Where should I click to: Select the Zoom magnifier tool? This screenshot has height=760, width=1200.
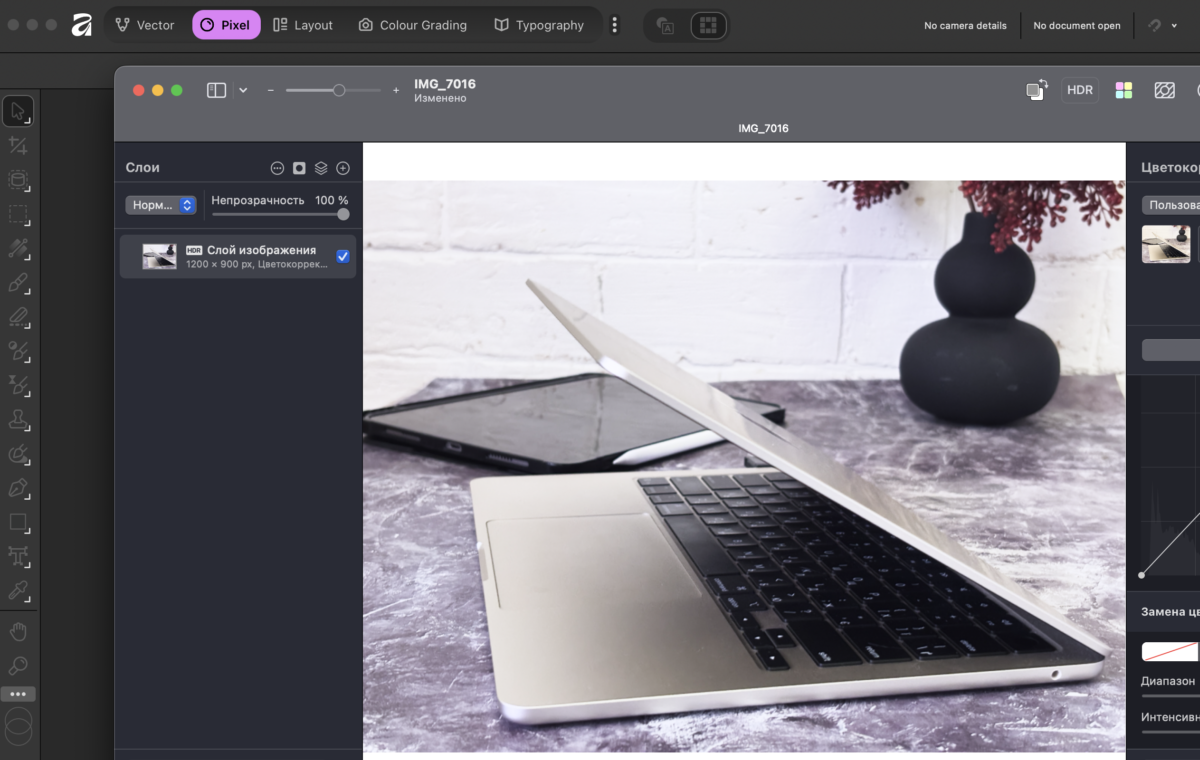click(18, 665)
